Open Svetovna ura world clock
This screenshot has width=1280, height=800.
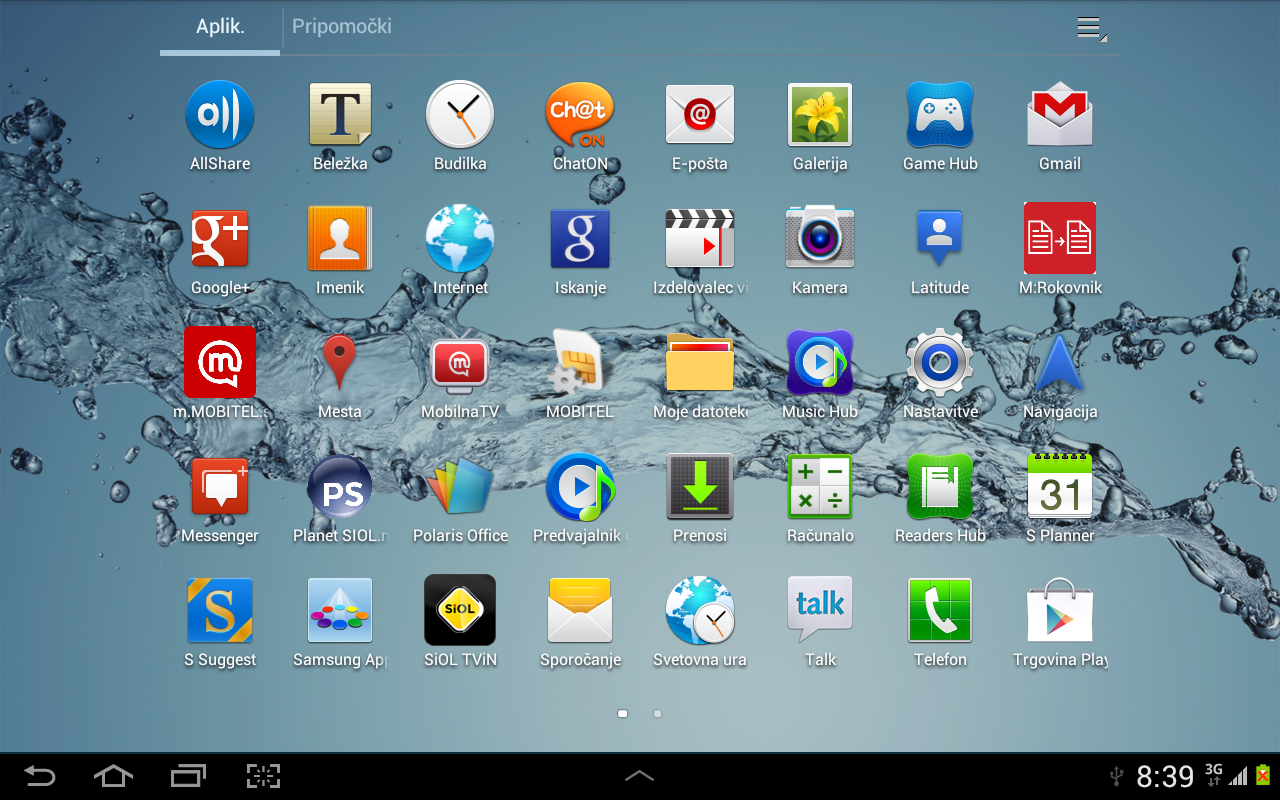pyautogui.click(x=700, y=611)
